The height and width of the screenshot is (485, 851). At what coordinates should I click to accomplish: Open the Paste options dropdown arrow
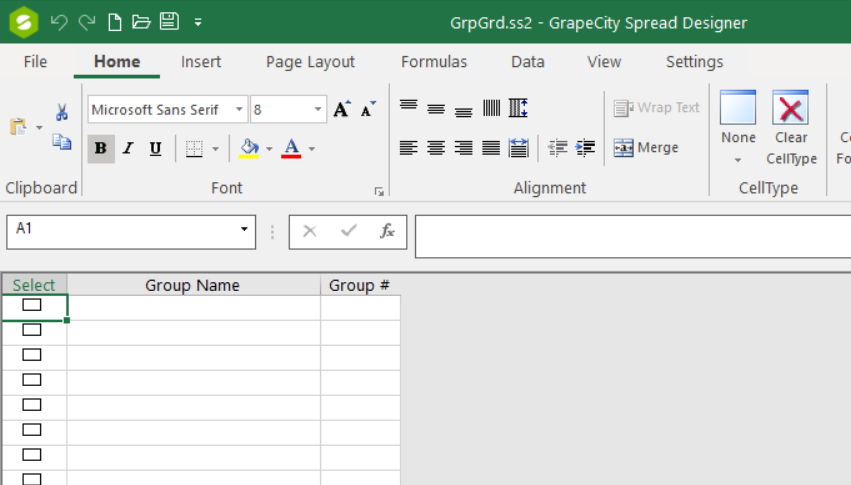point(39,128)
